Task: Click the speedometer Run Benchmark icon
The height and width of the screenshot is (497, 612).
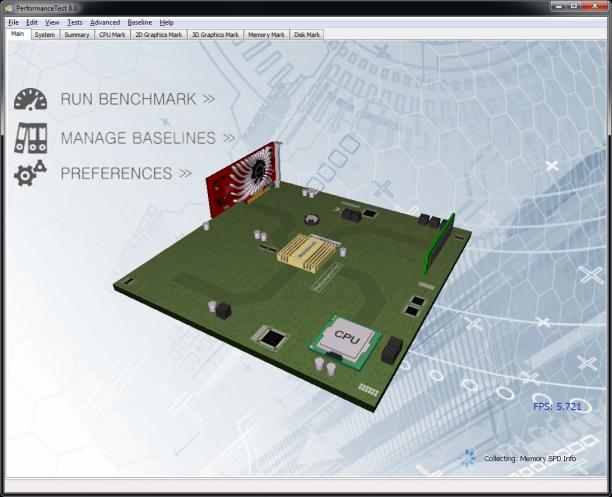Action: pos(30,99)
